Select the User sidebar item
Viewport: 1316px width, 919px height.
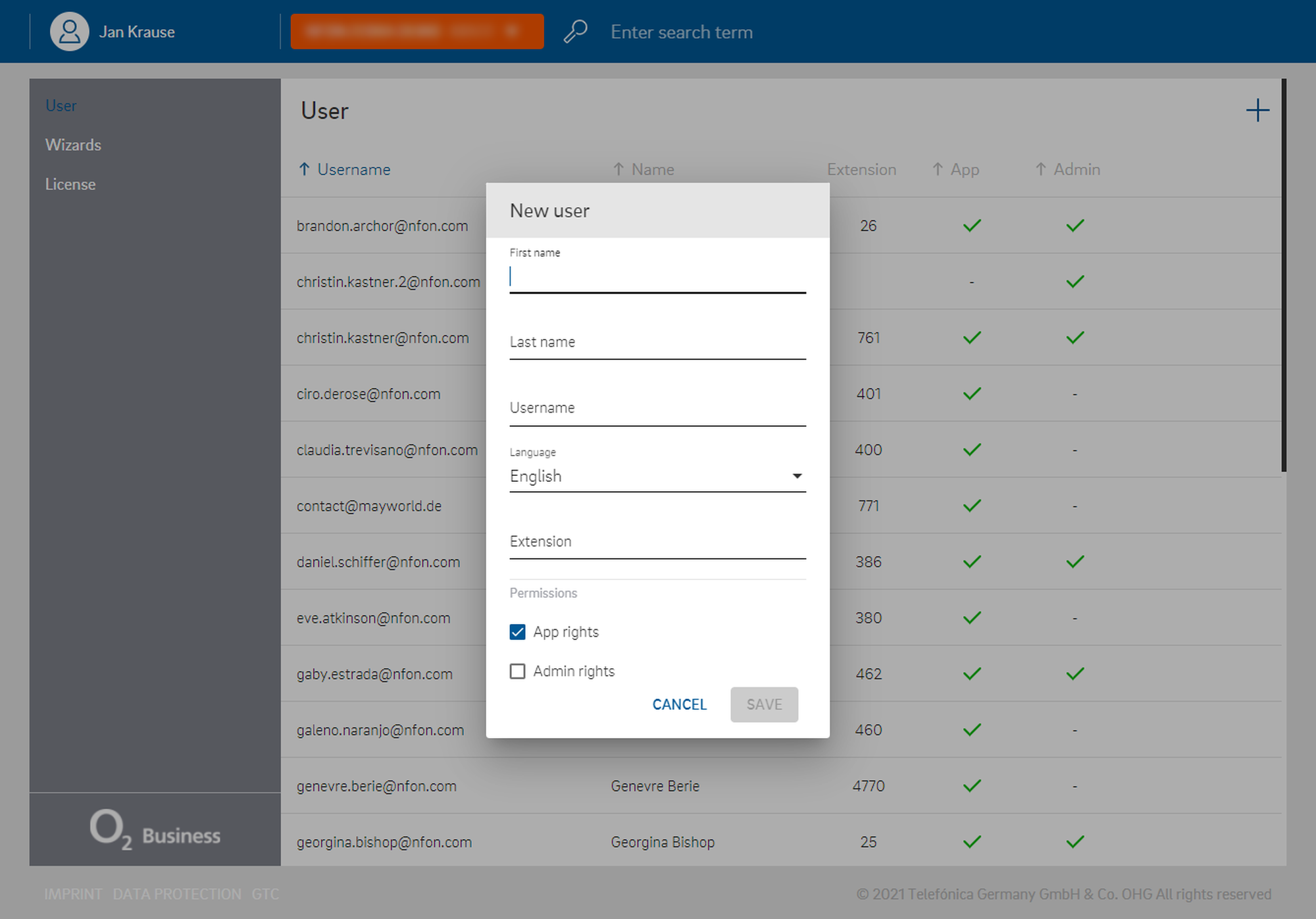pos(61,105)
